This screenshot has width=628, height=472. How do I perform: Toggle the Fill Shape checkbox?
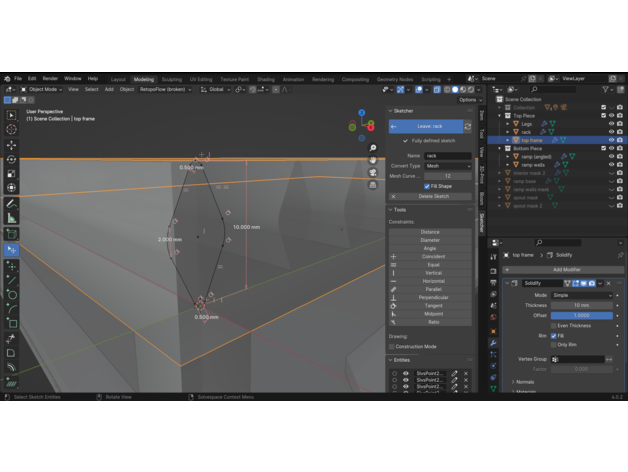pyautogui.click(x=427, y=186)
